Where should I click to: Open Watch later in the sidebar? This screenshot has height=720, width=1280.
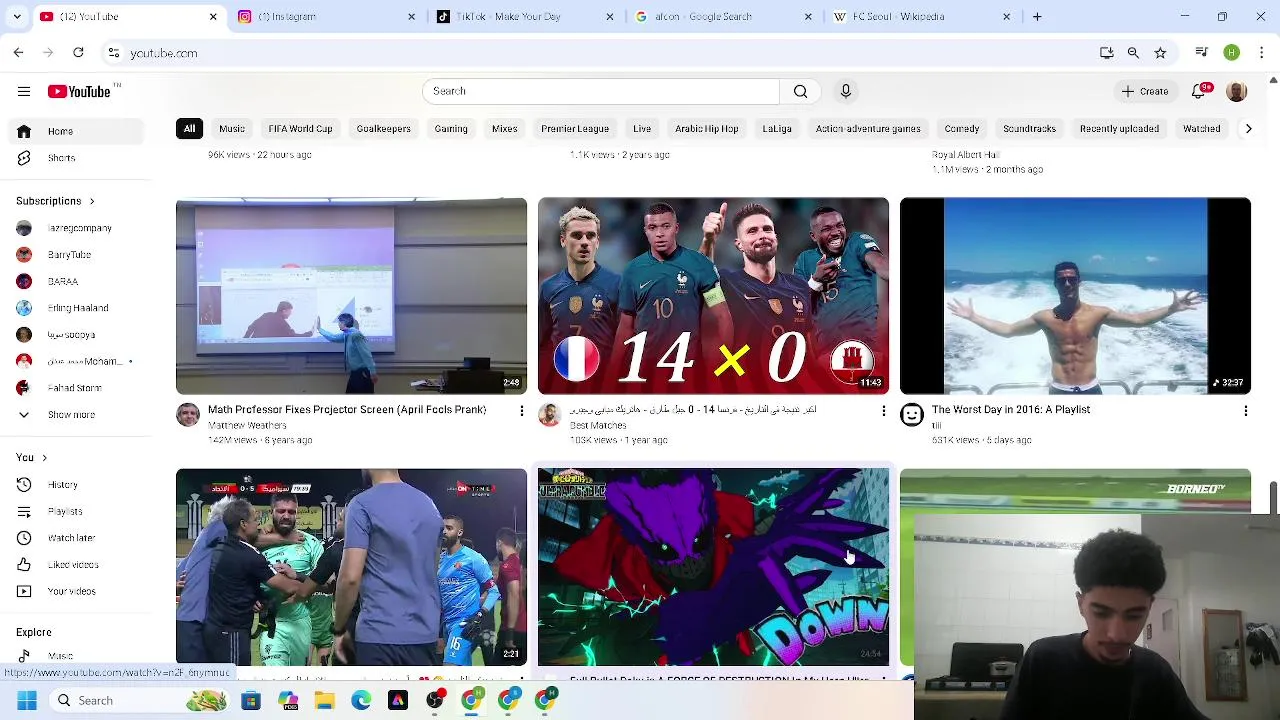click(75, 538)
